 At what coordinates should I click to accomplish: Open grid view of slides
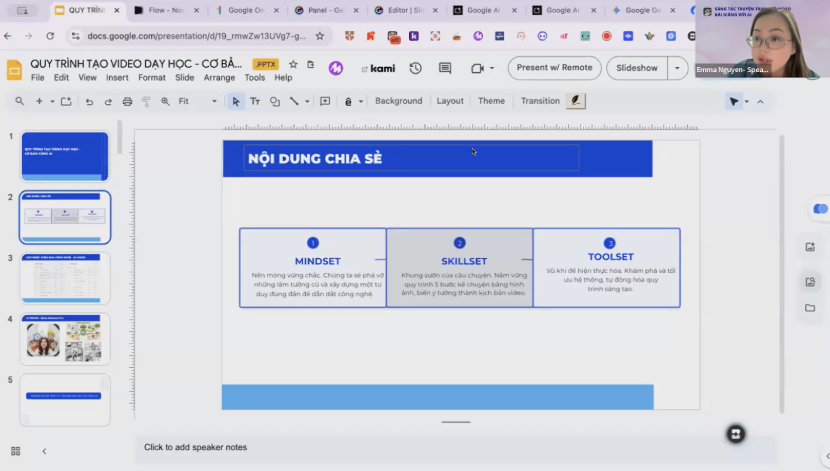coord(15,451)
